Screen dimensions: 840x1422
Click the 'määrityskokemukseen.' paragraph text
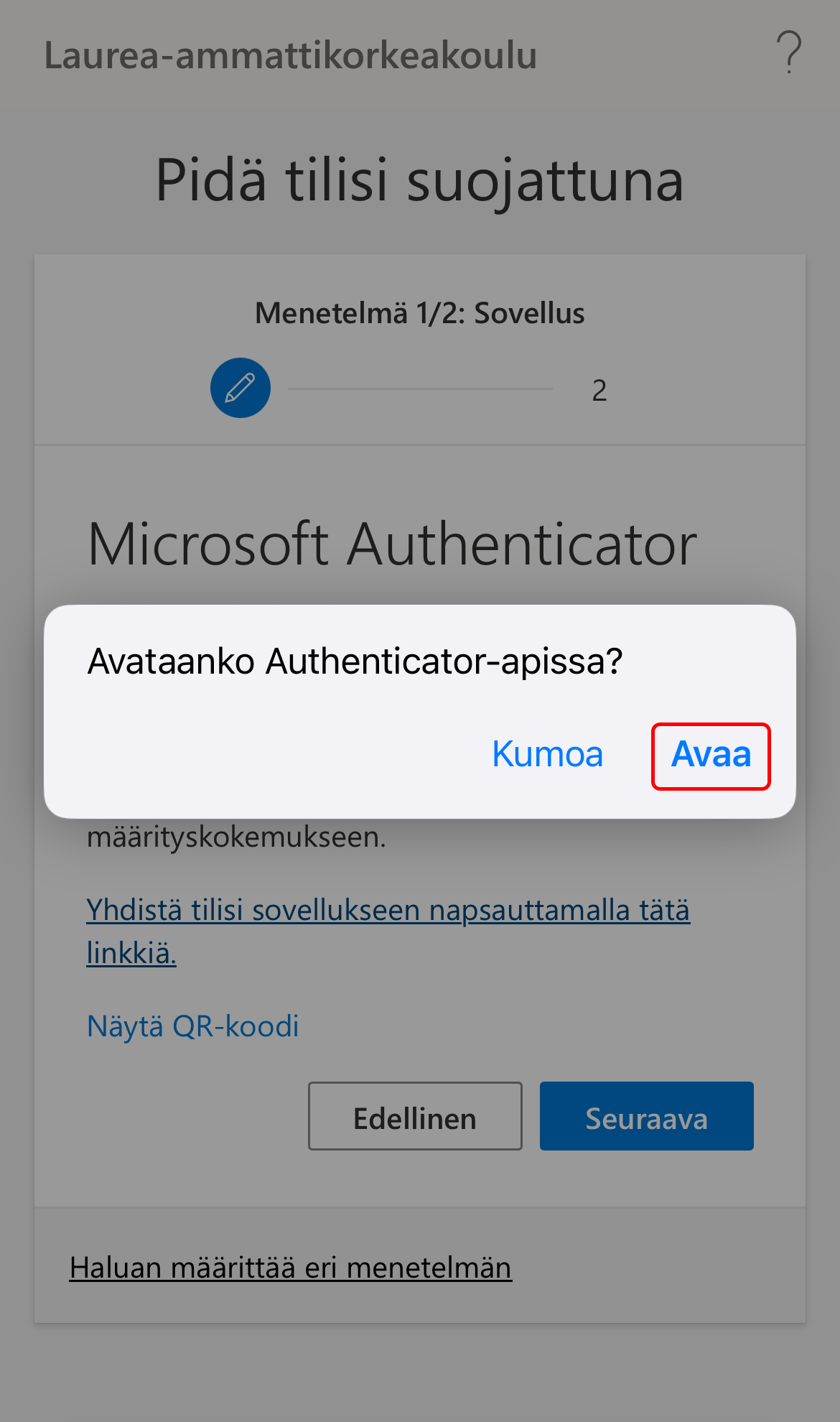click(236, 837)
